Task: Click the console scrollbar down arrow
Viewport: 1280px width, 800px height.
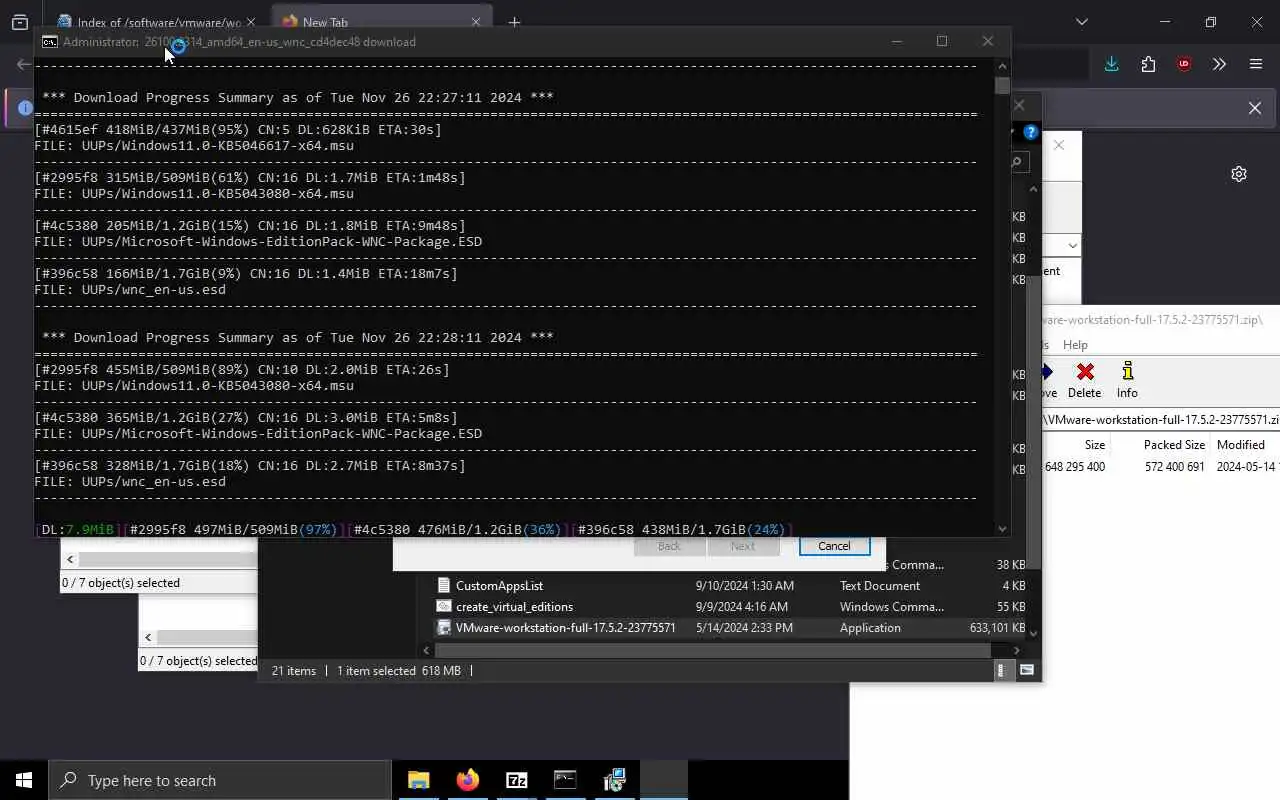Action: click(1002, 529)
